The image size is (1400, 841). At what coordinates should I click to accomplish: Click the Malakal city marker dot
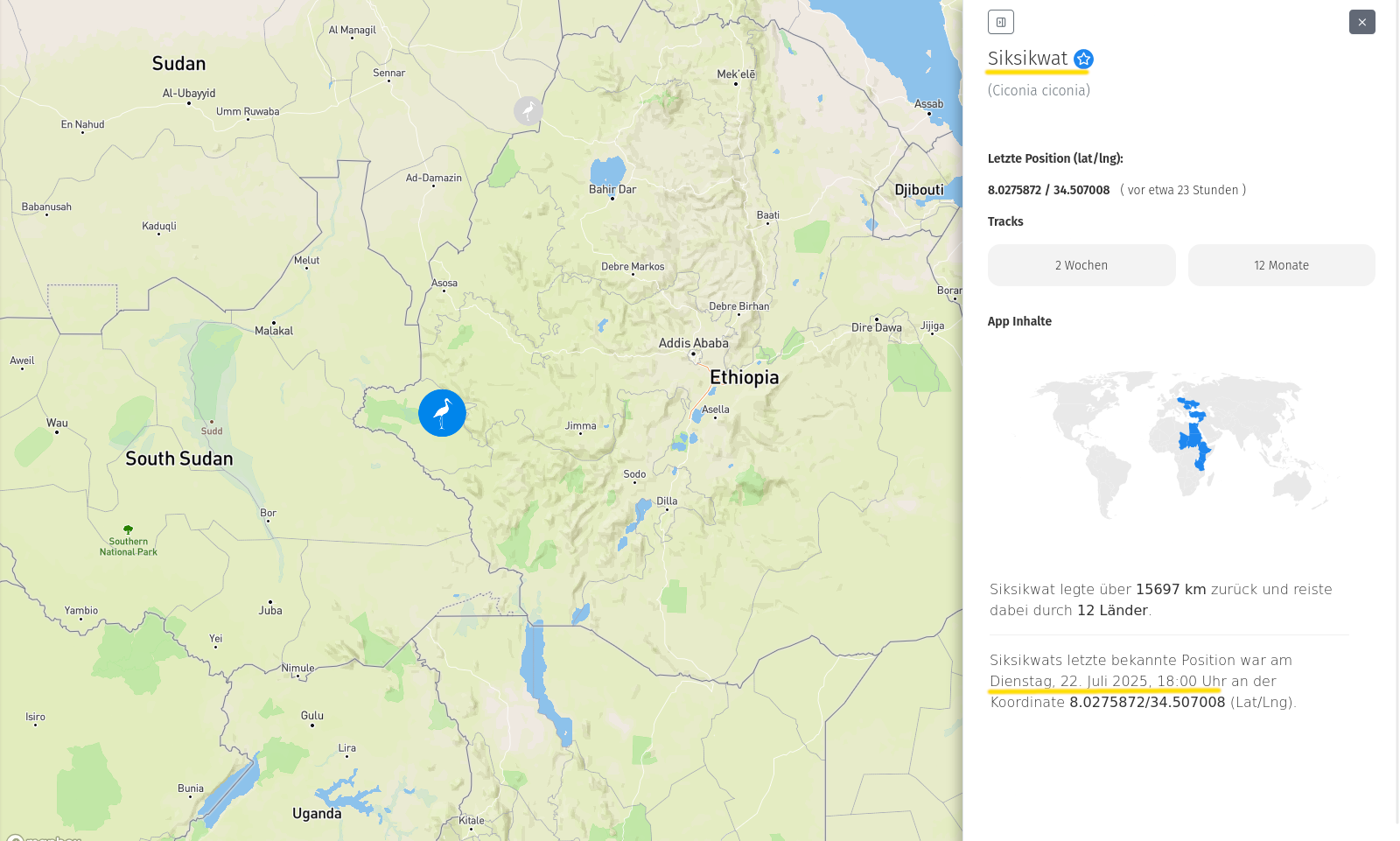[274, 322]
